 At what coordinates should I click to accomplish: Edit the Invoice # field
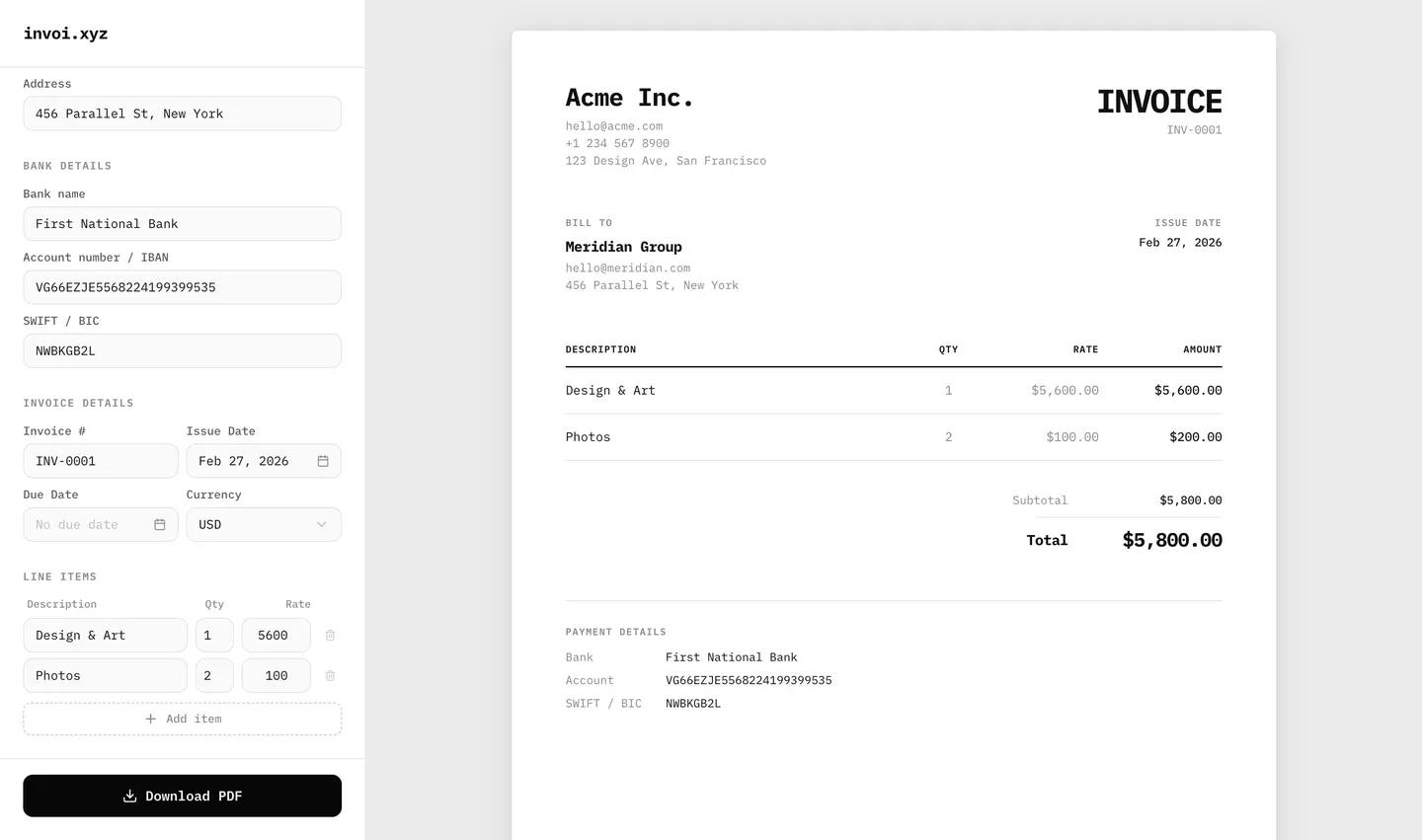click(100, 461)
